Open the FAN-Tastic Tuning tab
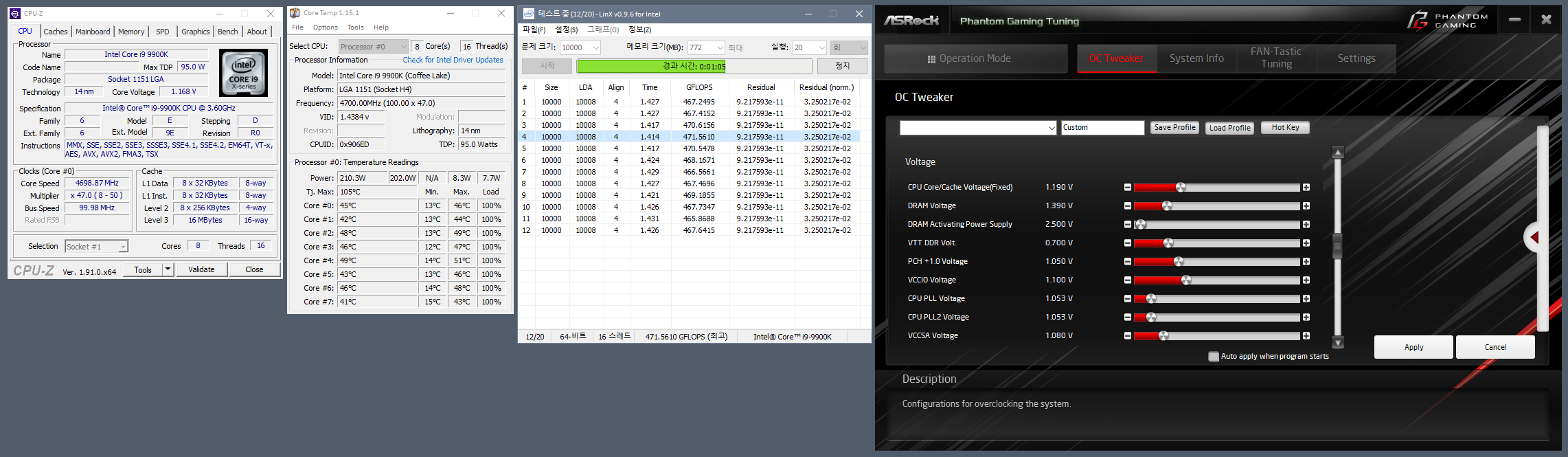 click(1276, 58)
